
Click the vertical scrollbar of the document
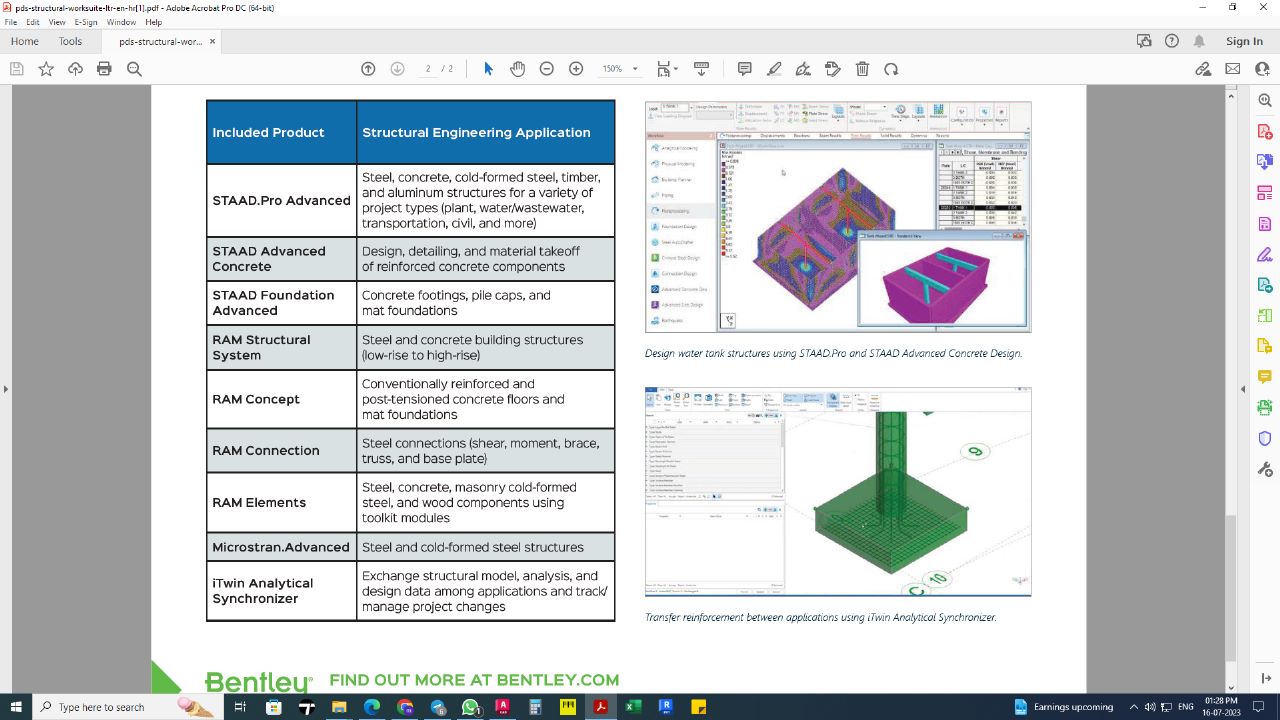pyautogui.click(x=1230, y=588)
